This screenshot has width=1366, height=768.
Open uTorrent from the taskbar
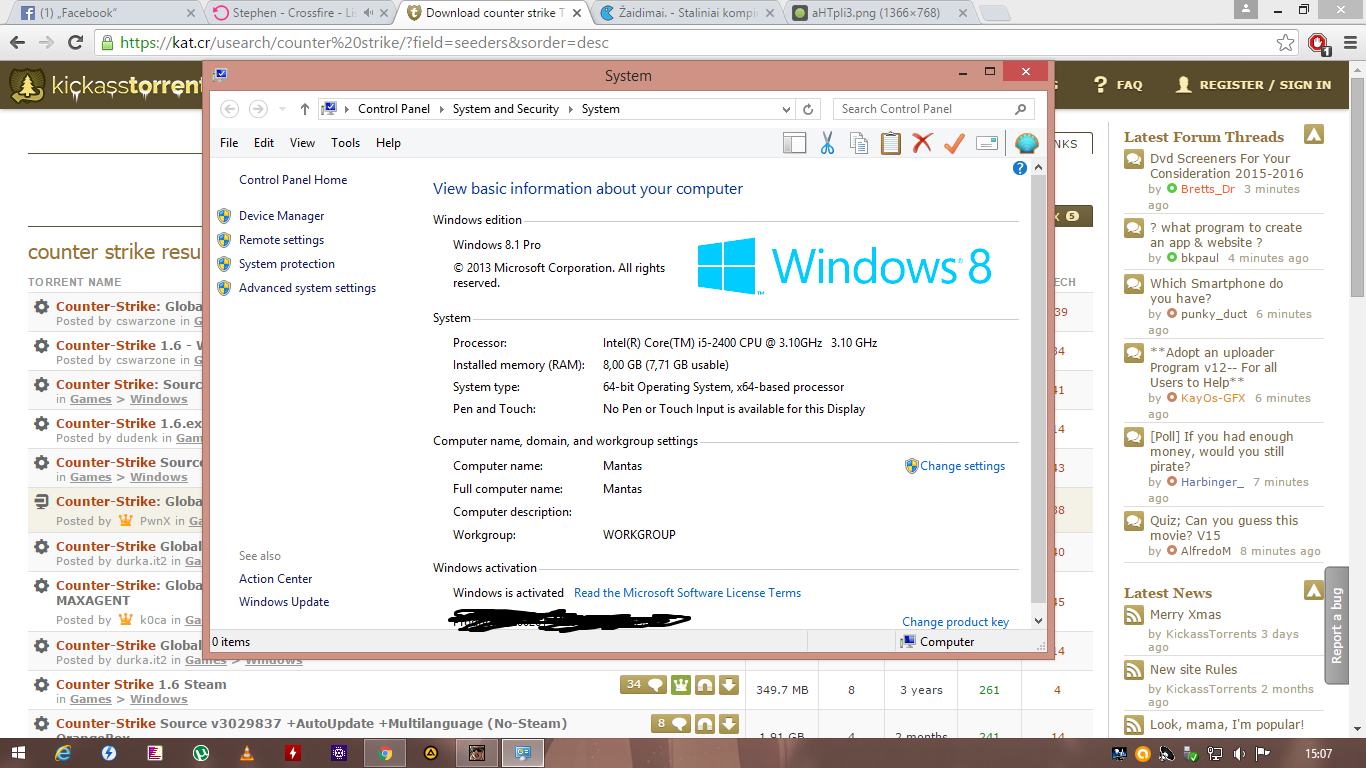(x=201, y=753)
